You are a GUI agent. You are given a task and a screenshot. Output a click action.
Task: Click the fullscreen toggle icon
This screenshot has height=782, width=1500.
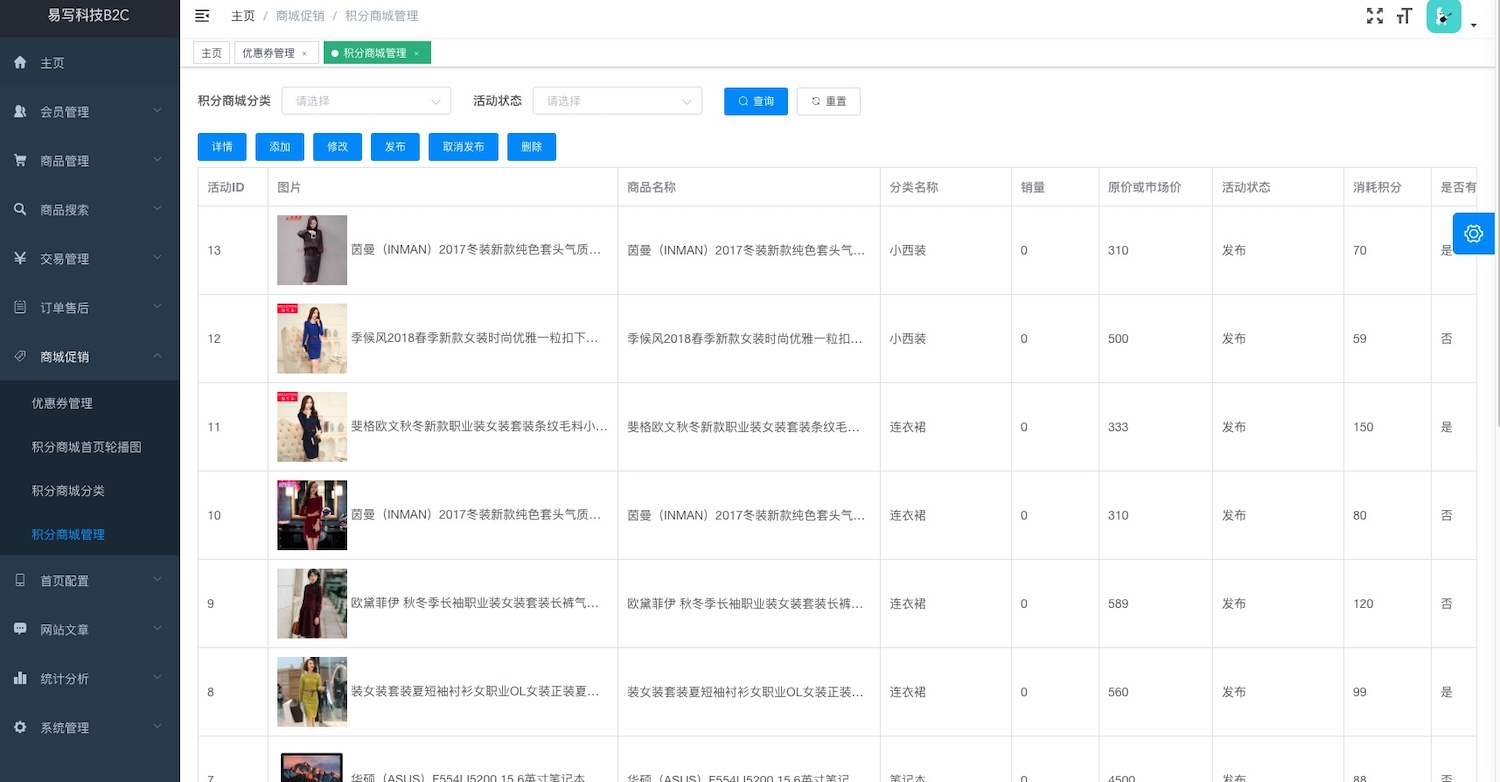[1375, 16]
